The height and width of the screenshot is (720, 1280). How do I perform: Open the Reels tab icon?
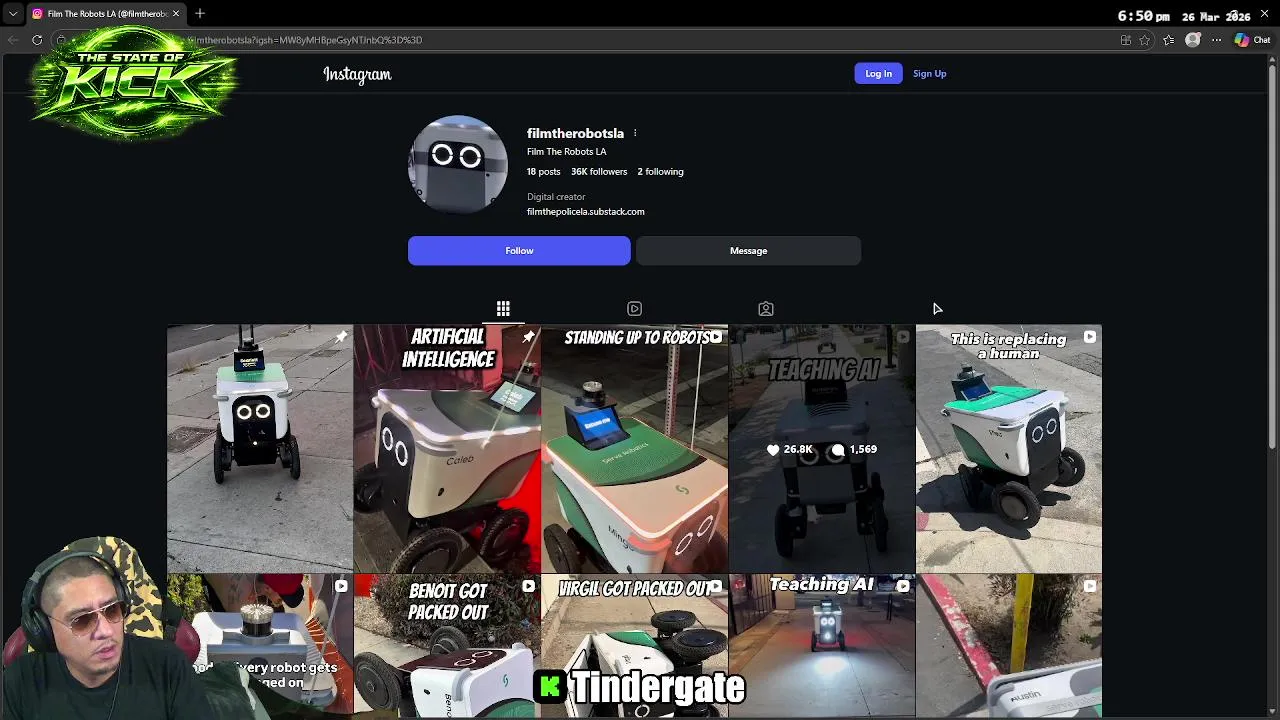634,309
